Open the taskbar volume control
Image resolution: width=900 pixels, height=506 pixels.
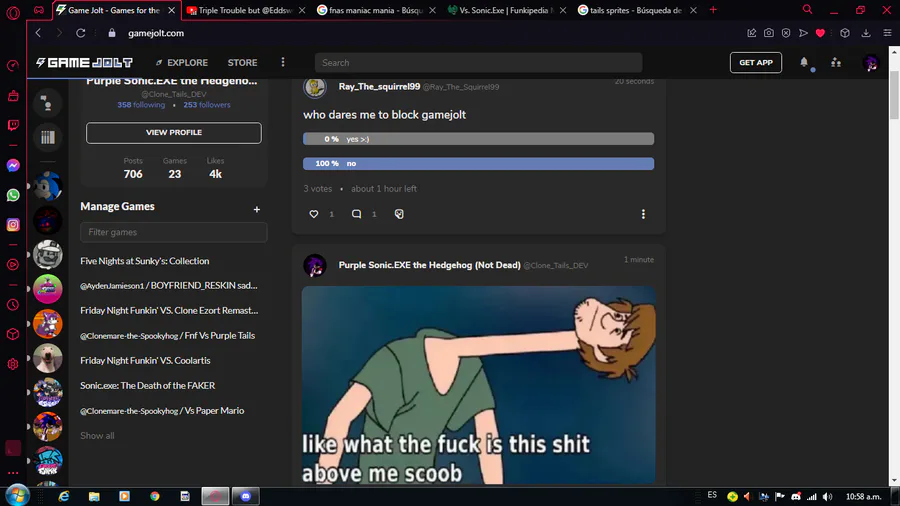point(827,497)
